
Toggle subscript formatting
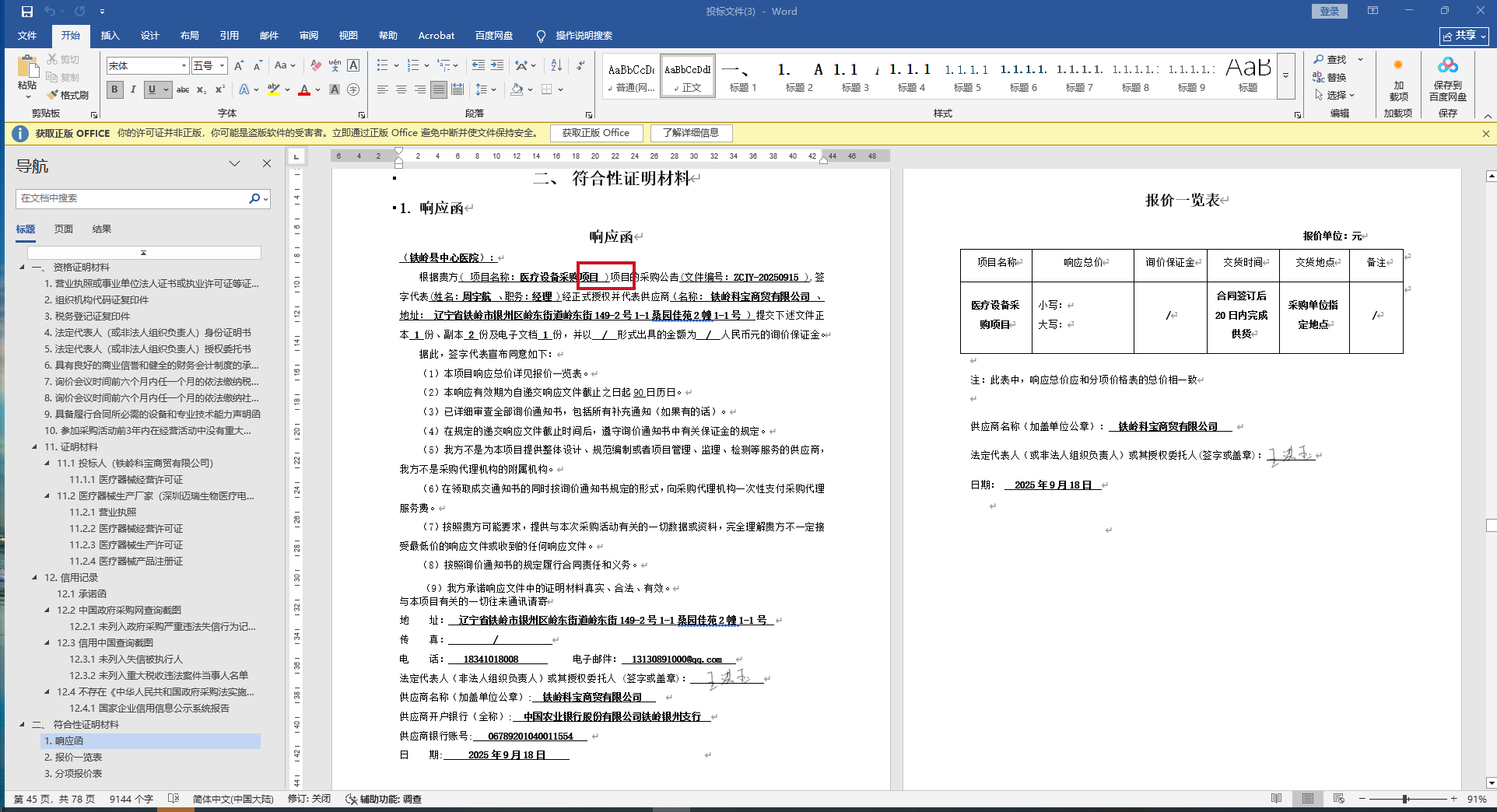[x=202, y=90]
